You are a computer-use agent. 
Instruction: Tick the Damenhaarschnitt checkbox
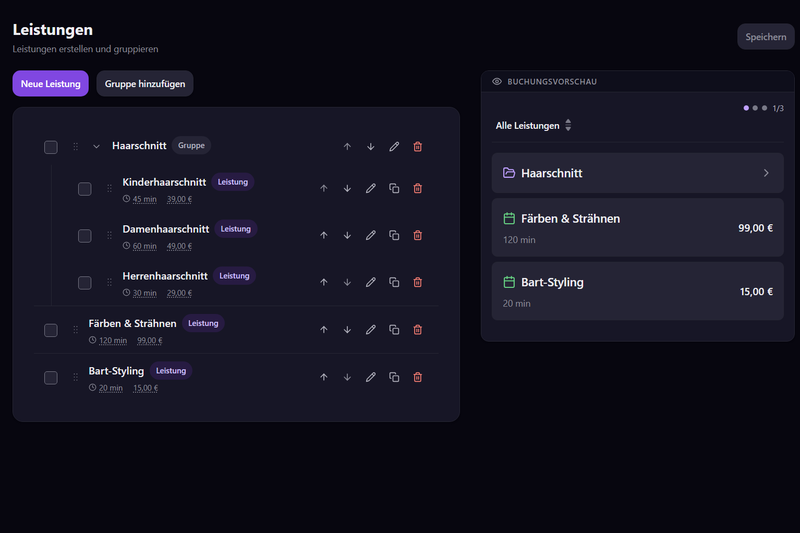click(85, 236)
